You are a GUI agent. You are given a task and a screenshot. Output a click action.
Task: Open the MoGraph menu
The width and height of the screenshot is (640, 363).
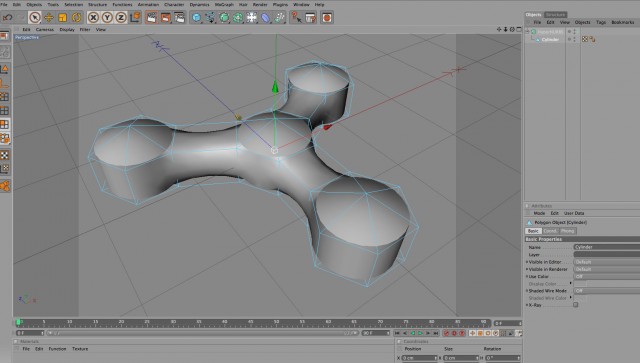224,4
